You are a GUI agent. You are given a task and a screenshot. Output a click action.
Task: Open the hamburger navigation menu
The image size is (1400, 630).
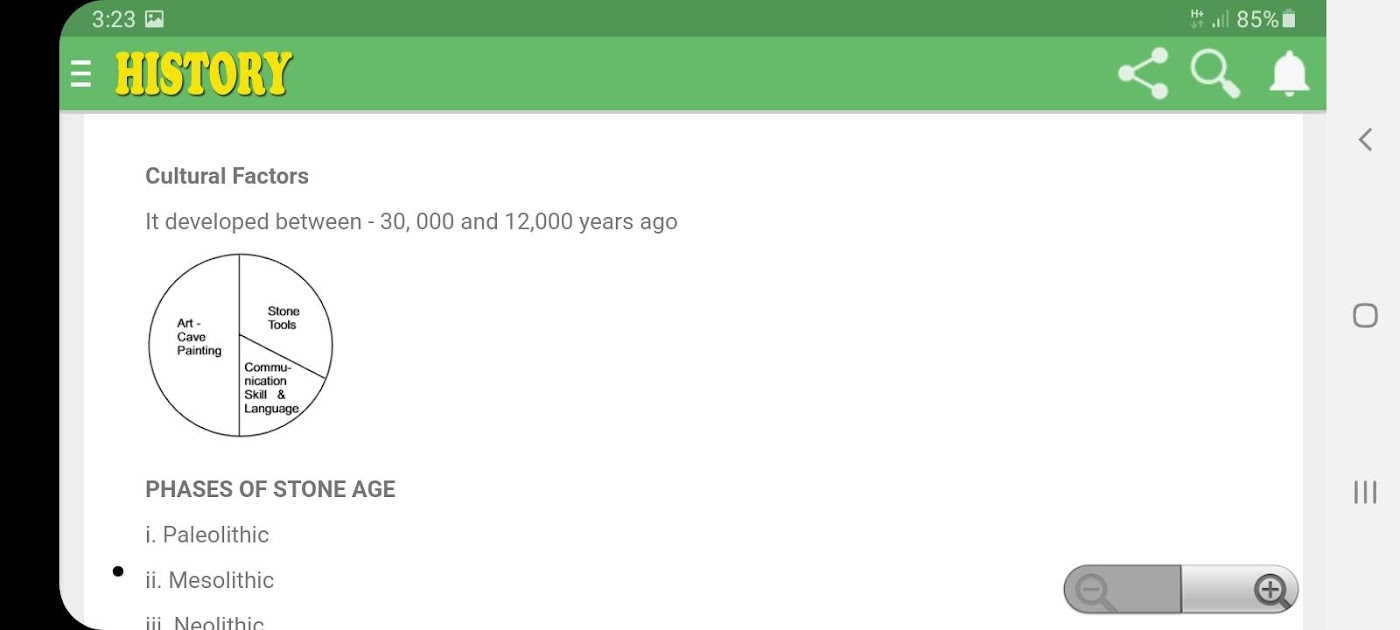pos(81,74)
